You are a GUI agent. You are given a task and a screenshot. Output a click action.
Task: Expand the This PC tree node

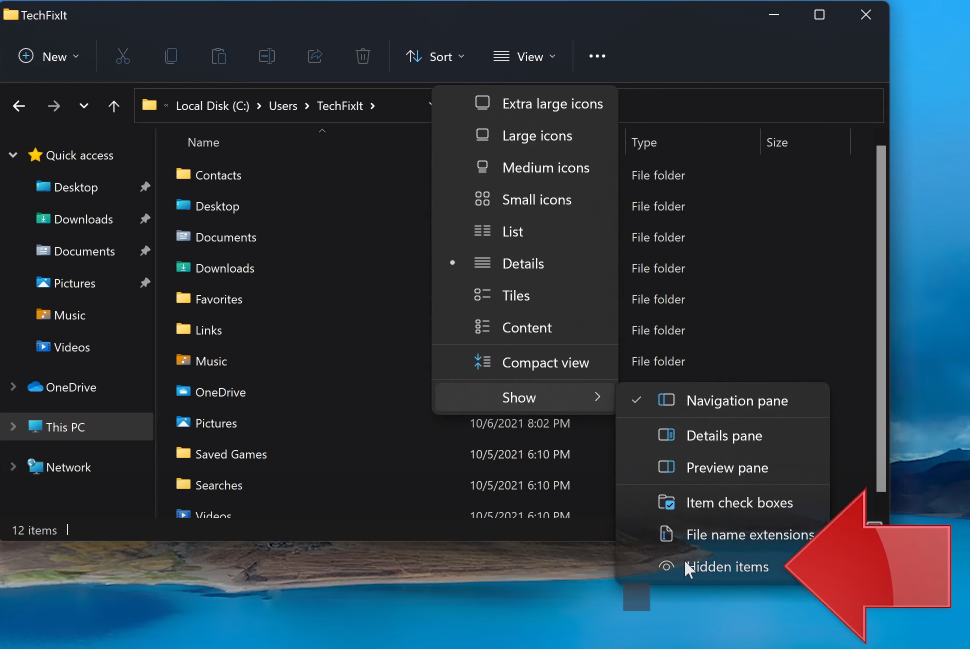pyautogui.click(x=13, y=427)
